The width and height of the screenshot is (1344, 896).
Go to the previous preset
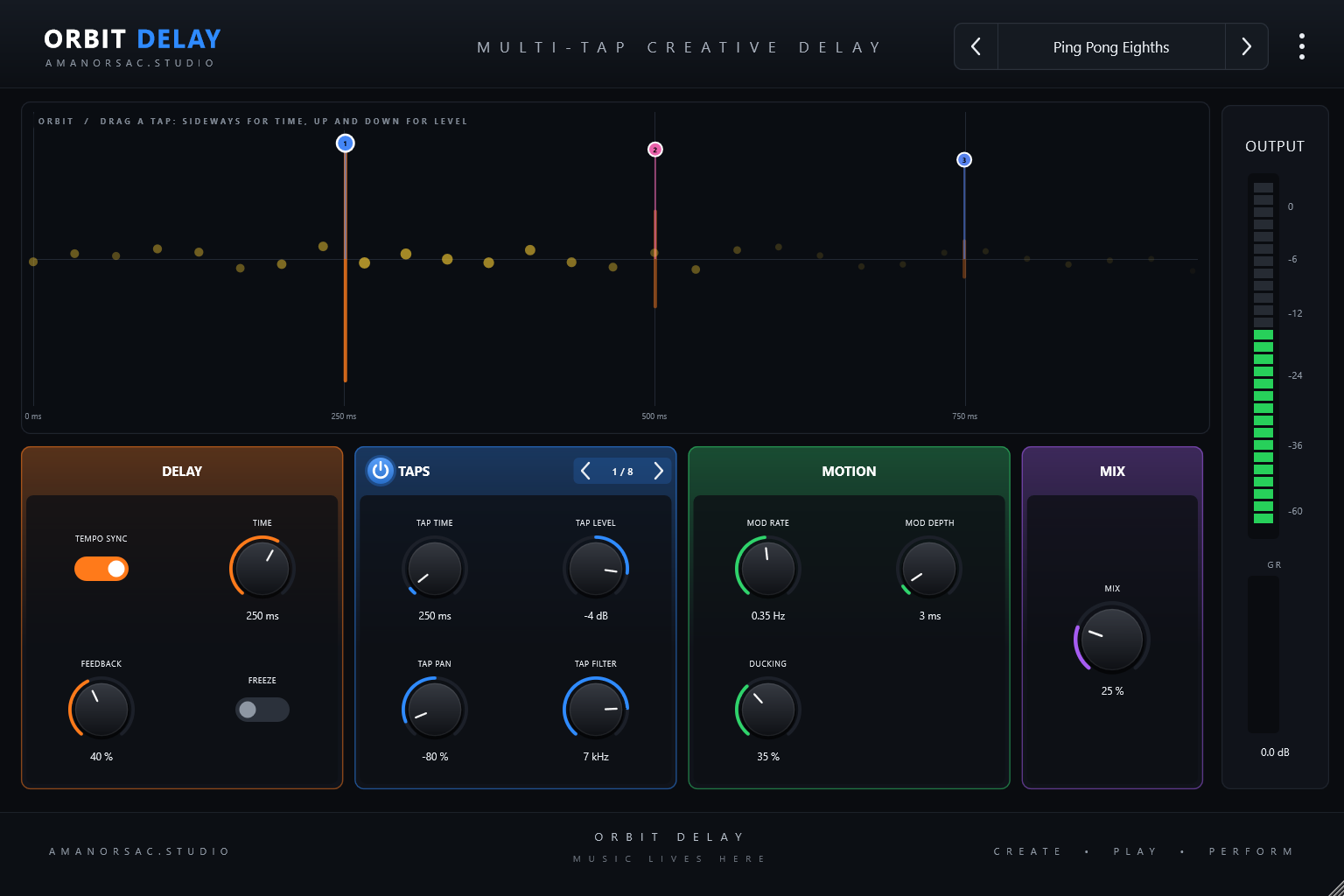(976, 46)
